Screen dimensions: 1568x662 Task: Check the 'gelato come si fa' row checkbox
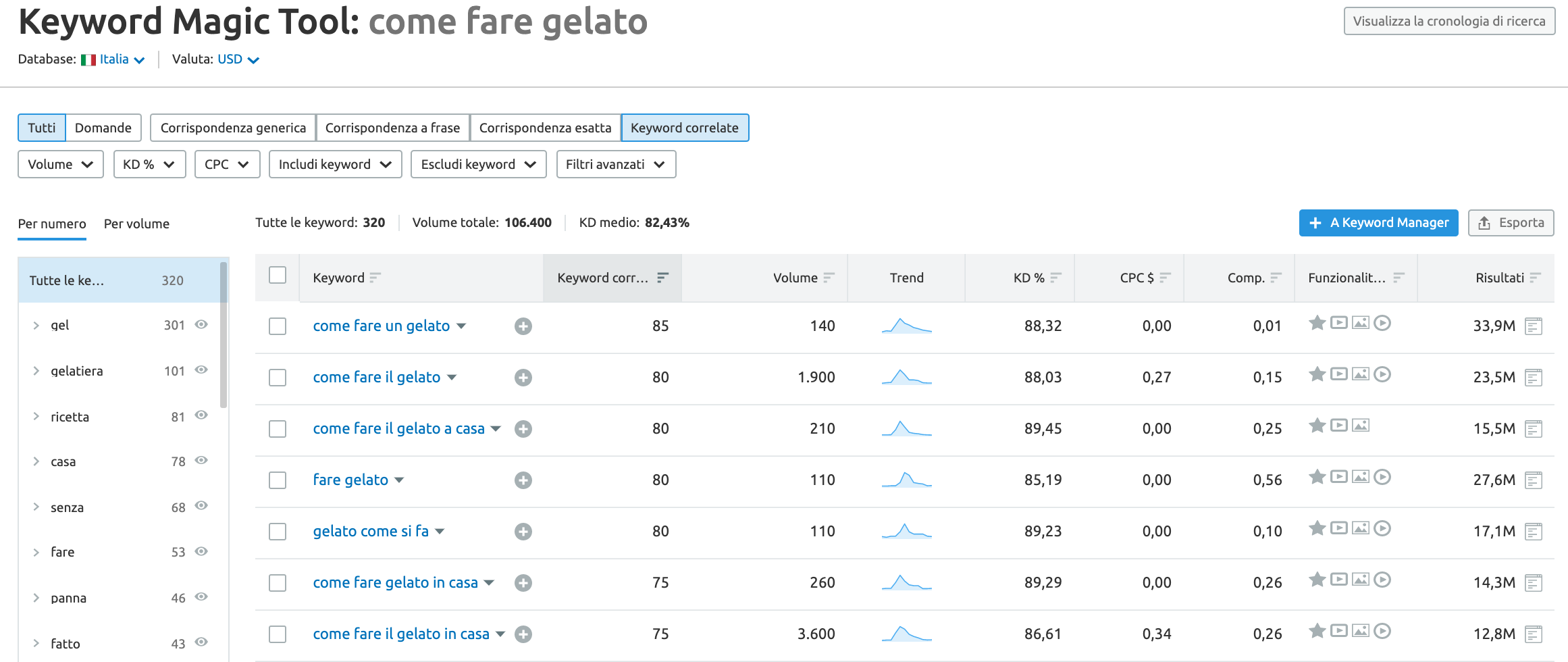(278, 532)
